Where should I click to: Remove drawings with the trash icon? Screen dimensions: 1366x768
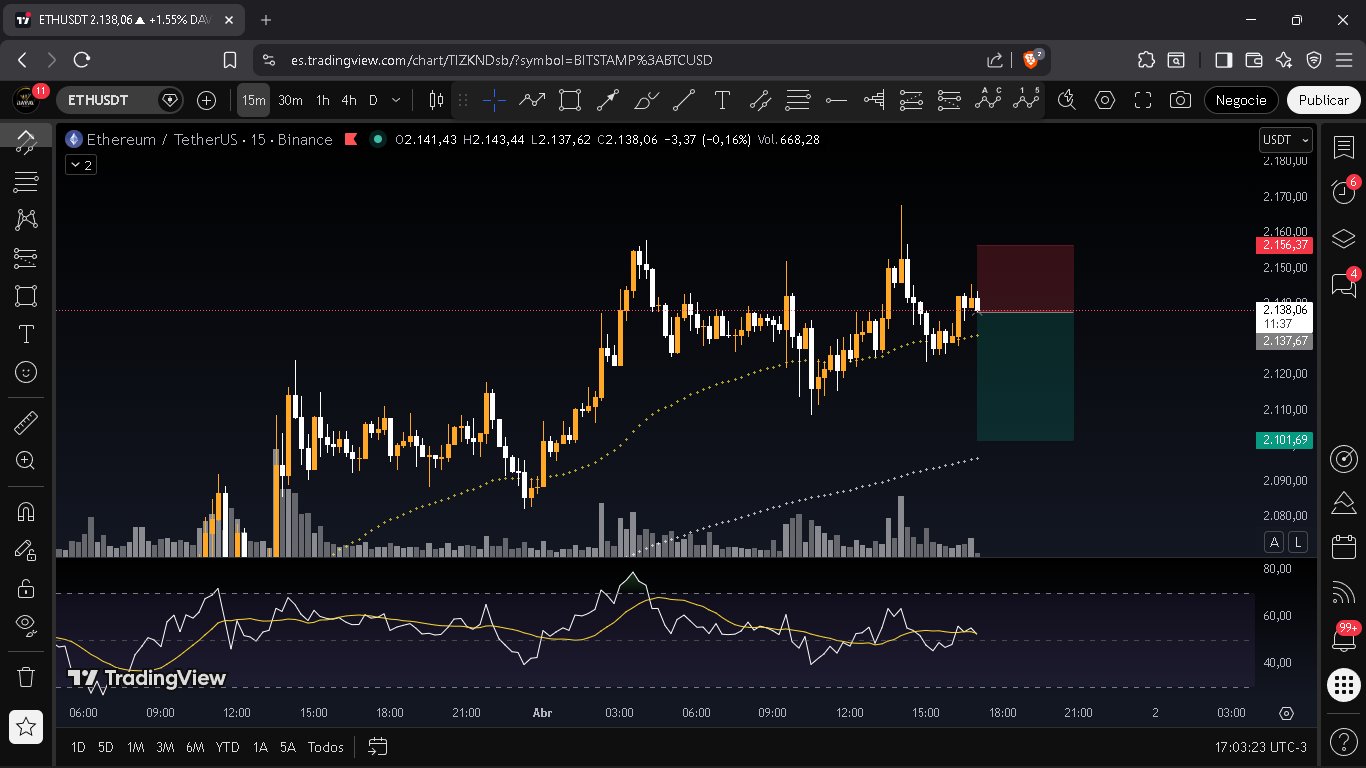click(26, 677)
